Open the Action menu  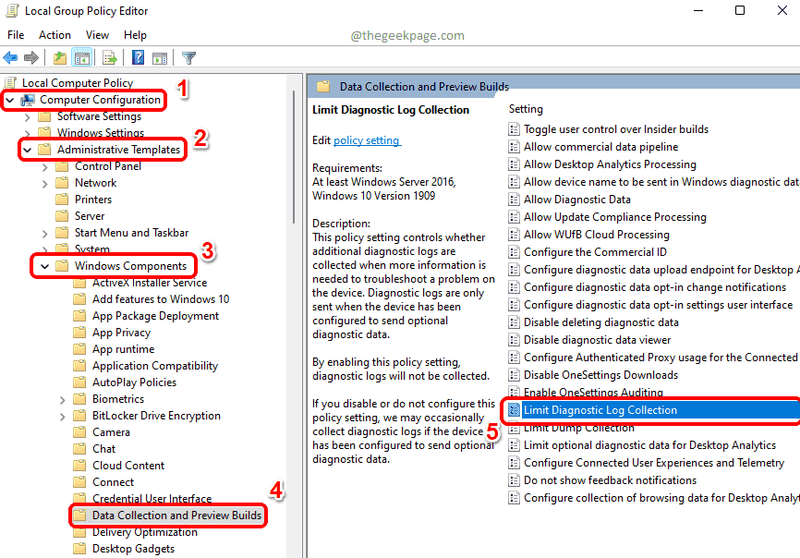(55, 35)
